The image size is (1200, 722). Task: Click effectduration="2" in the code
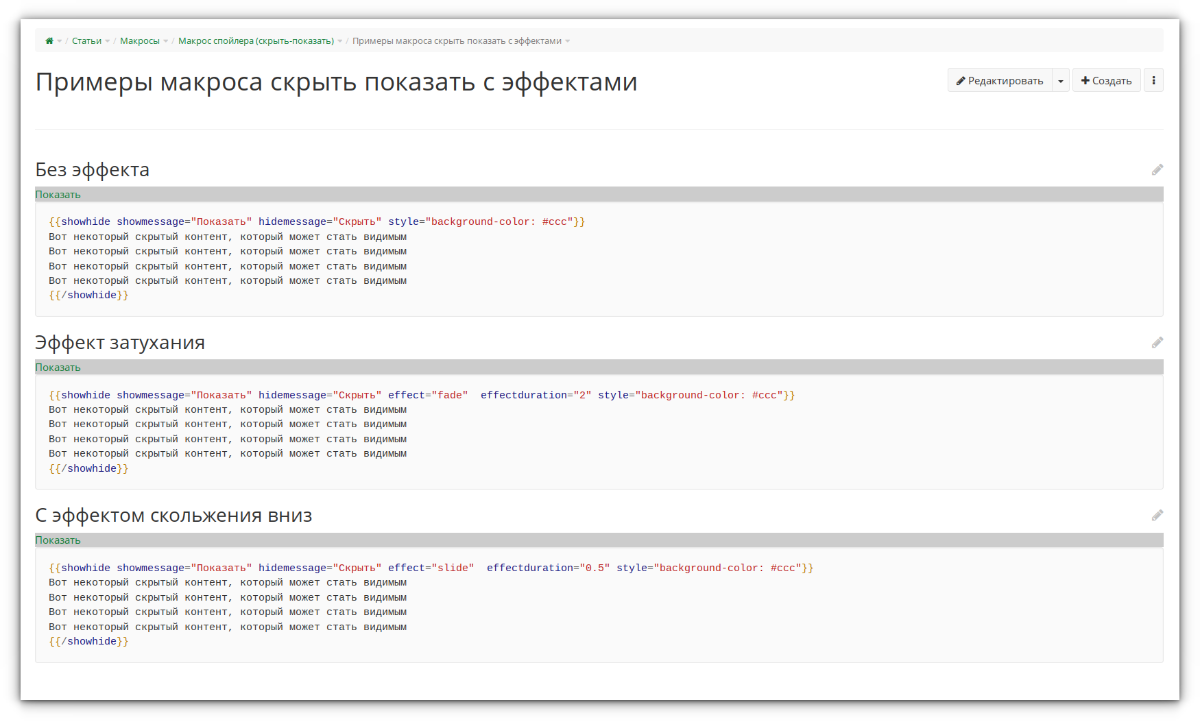click(536, 395)
